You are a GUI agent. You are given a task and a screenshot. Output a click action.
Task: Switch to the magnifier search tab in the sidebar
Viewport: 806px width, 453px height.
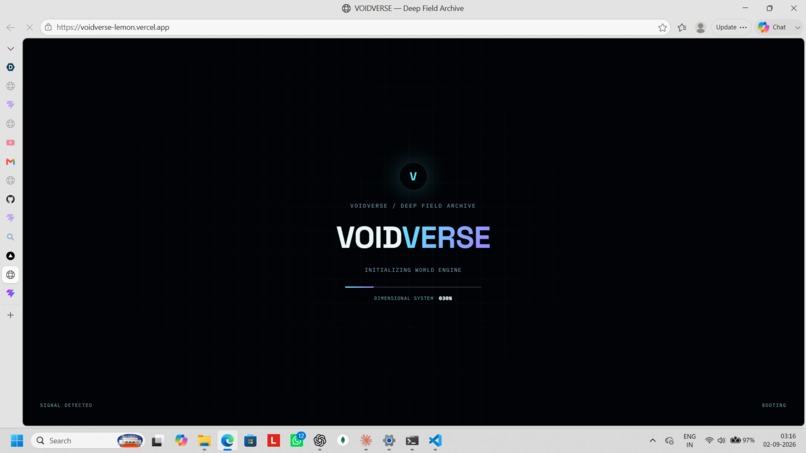click(x=10, y=237)
